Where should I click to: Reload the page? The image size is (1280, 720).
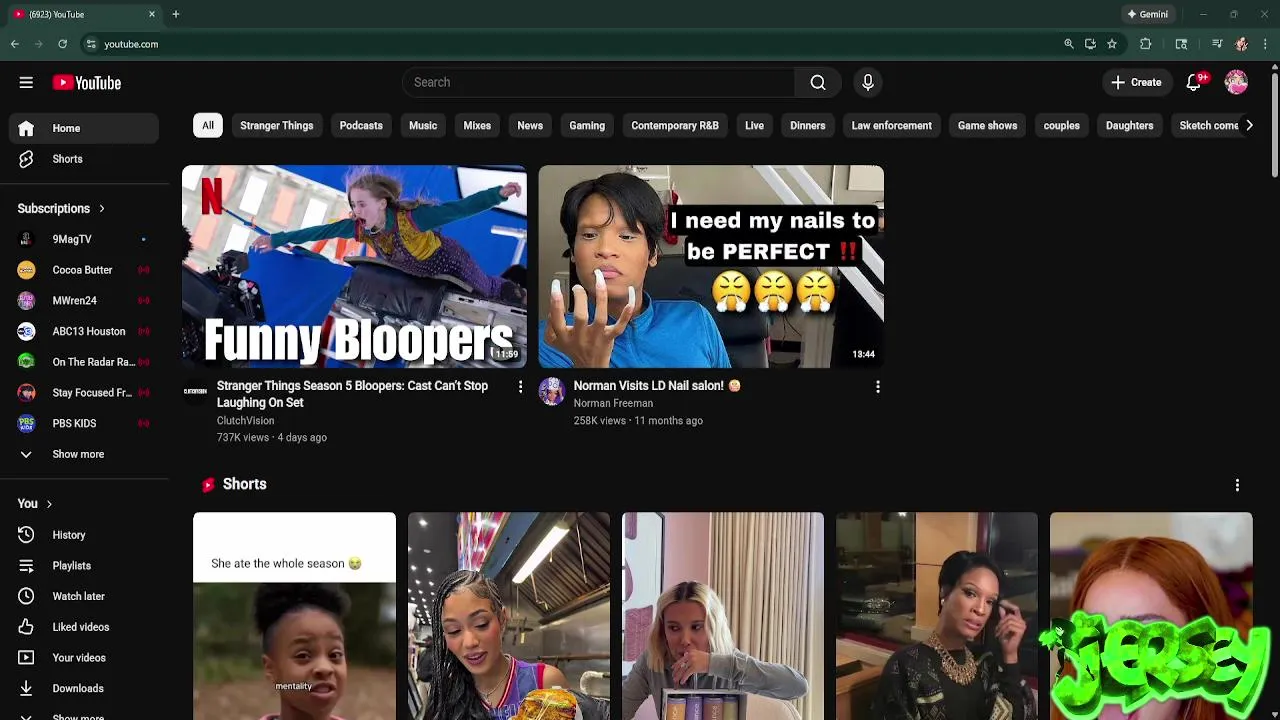click(62, 44)
